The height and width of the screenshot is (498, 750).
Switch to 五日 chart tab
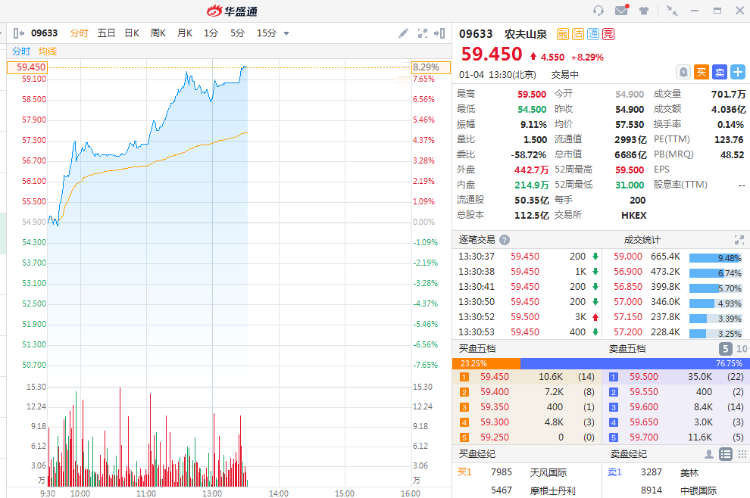(106, 33)
